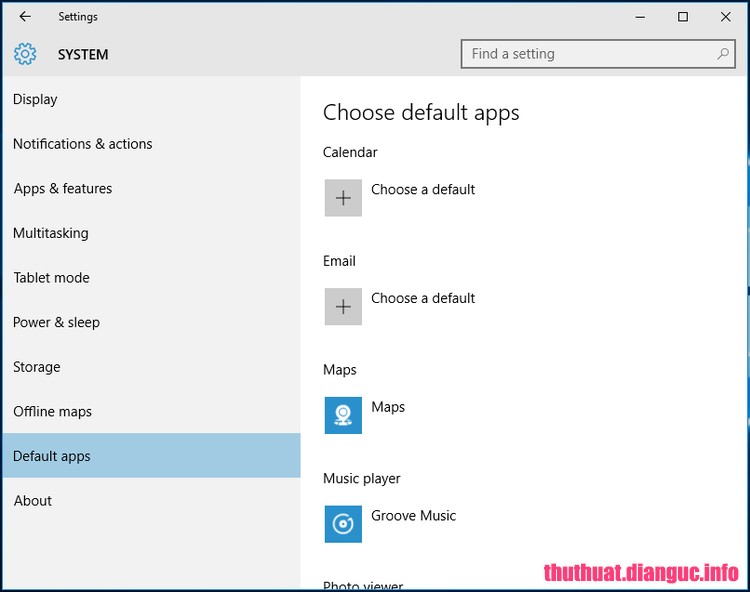Screen dimensions: 750x592
Task: Click the search magnifier icon
Action: pos(723,54)
